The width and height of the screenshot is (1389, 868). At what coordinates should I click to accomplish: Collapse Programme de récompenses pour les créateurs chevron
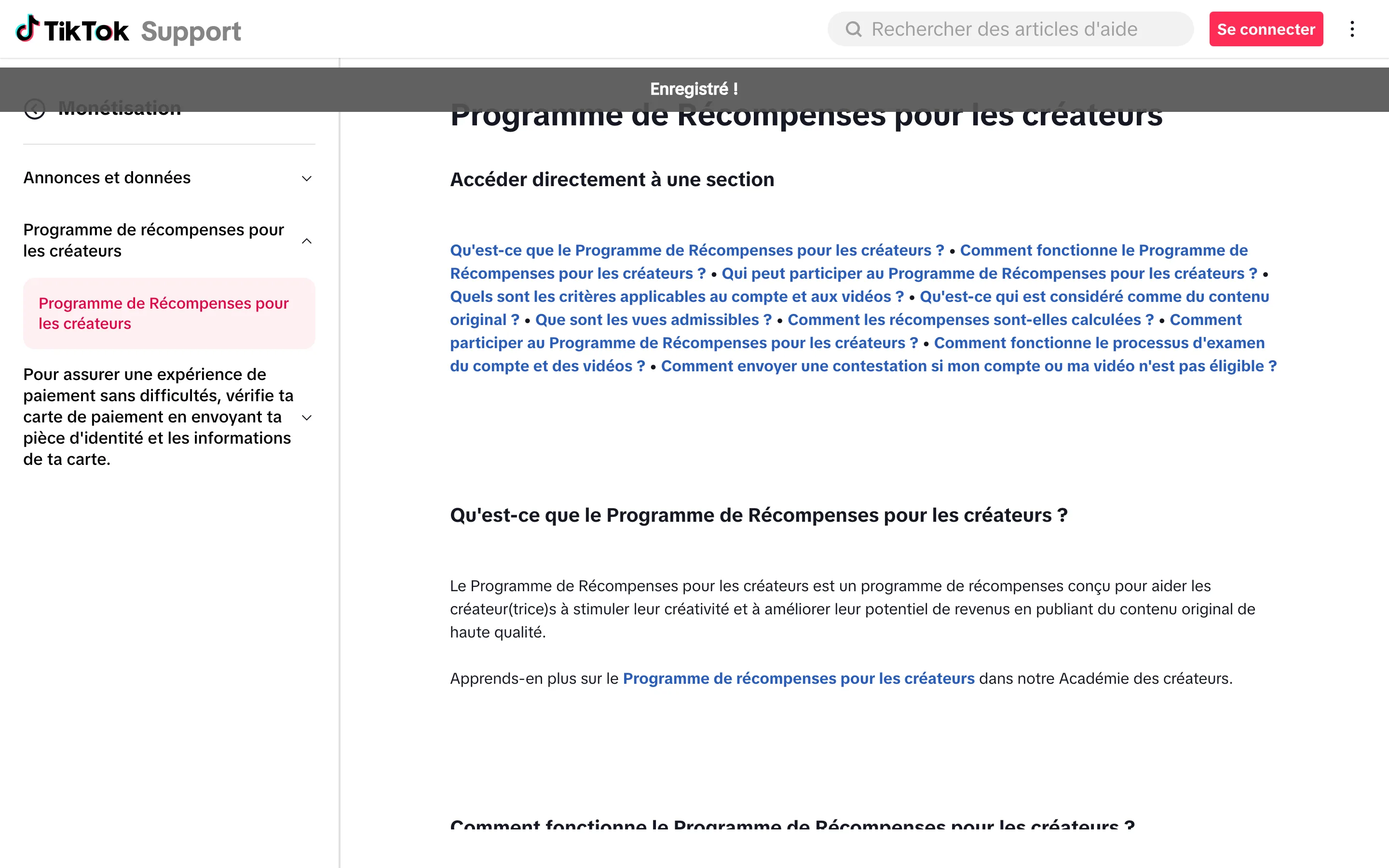click(x=307, y=241)
